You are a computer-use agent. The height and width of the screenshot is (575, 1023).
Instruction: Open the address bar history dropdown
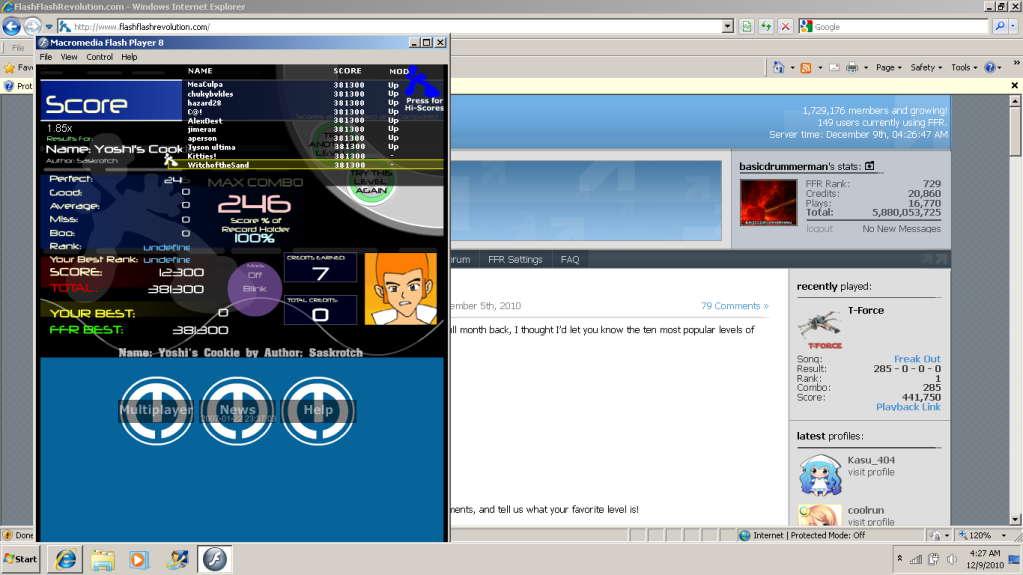coord(727,27)
